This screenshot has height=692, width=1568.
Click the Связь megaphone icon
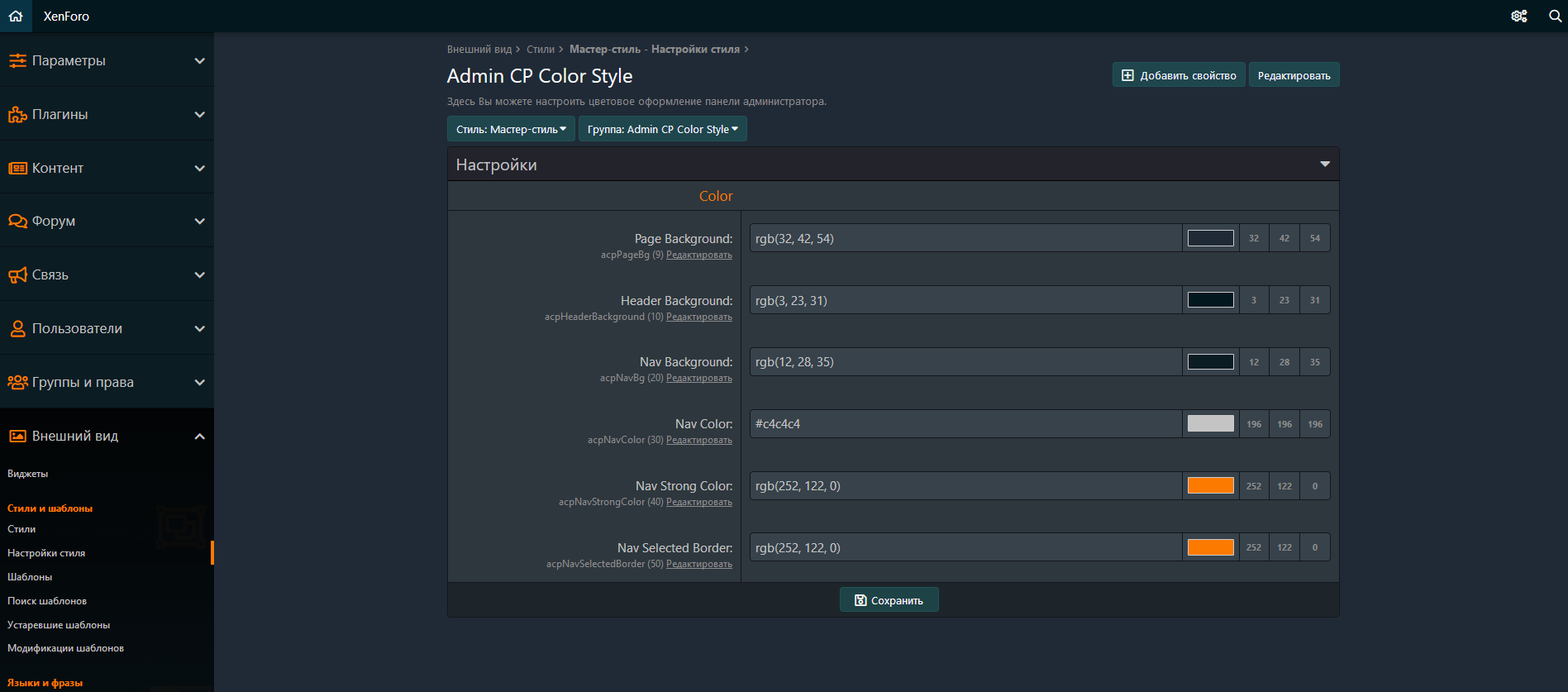[x=17, y=274]
